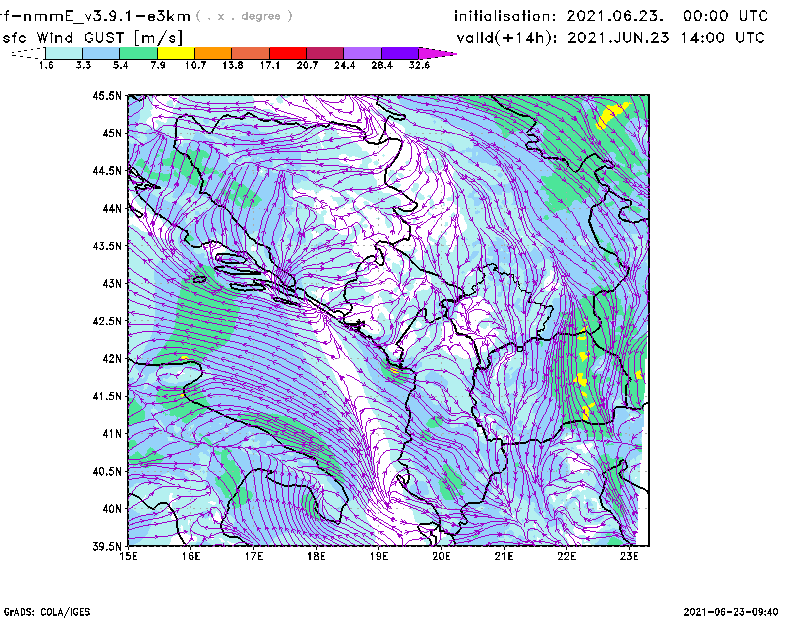Click the "45N" latitude label
This screenshot has width=800, height=618.
[112, 133]
